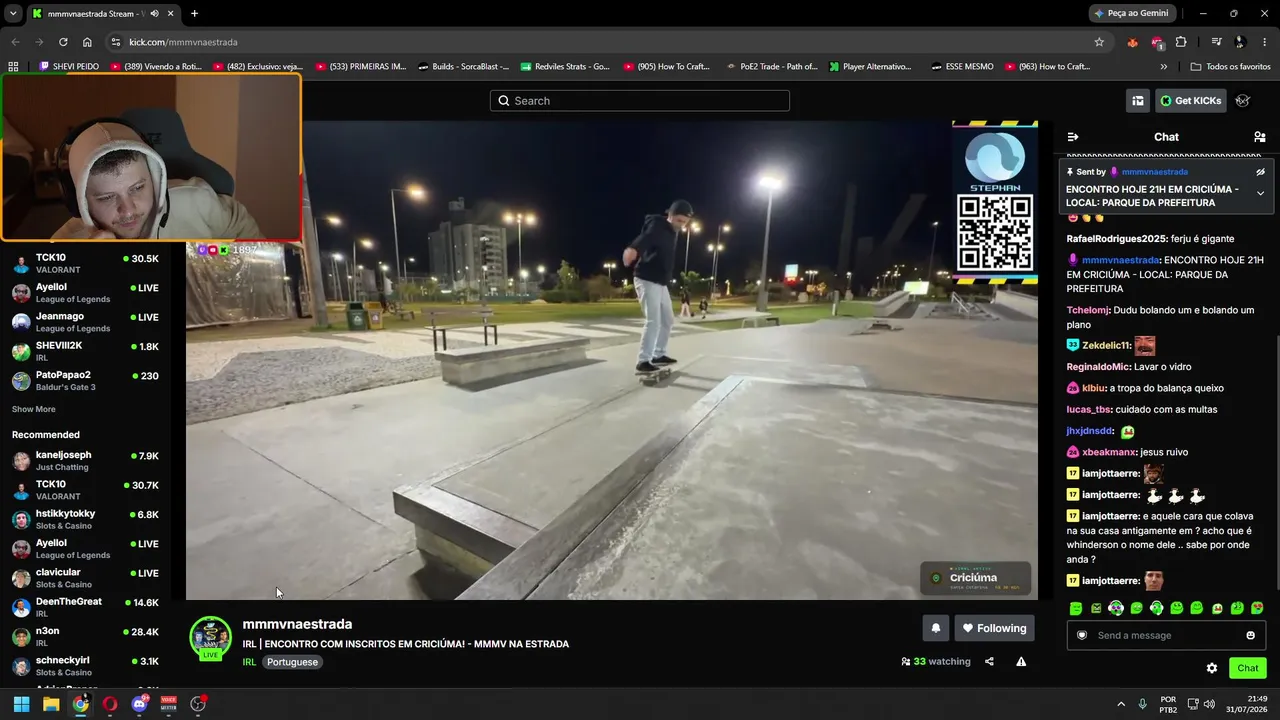1280x720 pixels.
Task: Go to the browser home page
Action: (x=87, y=42)
